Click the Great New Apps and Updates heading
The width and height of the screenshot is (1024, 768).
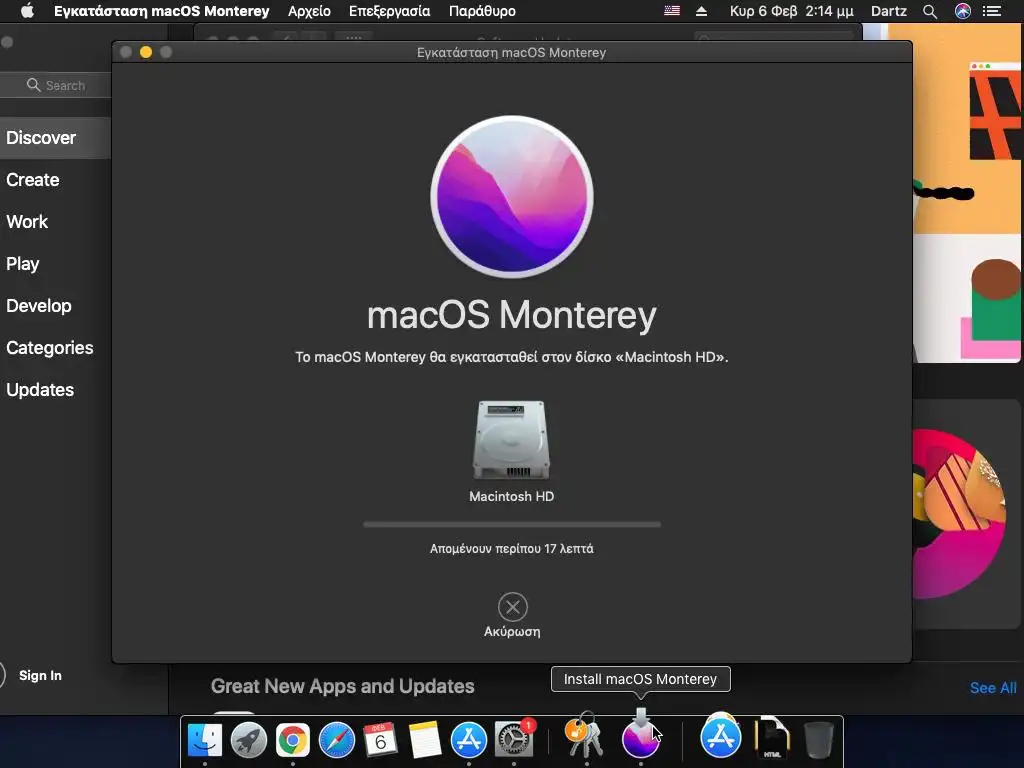point(342,686)
